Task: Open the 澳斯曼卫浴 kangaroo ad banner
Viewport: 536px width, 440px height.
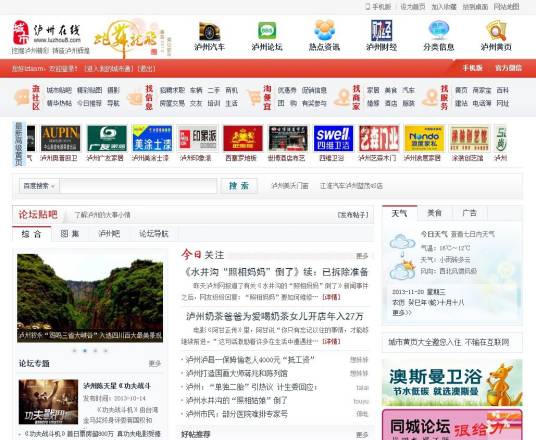Action: pos(452,383)
